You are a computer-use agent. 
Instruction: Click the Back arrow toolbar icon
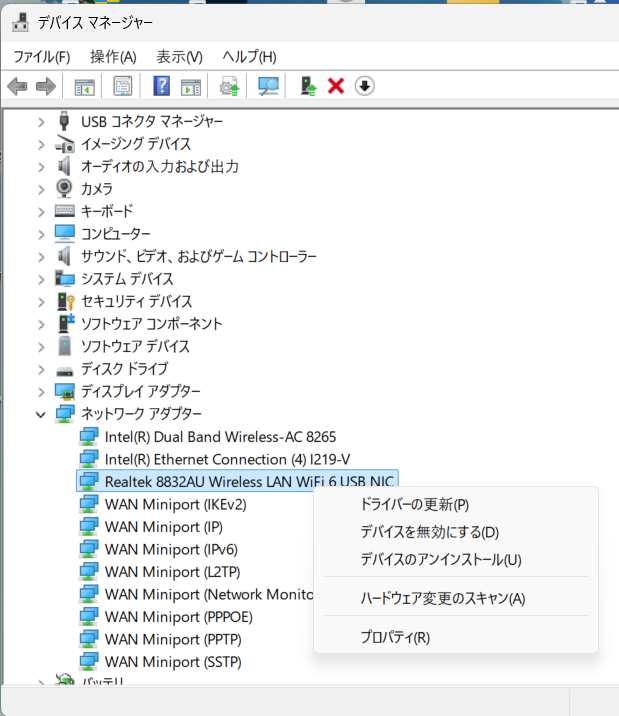point(17,86)
